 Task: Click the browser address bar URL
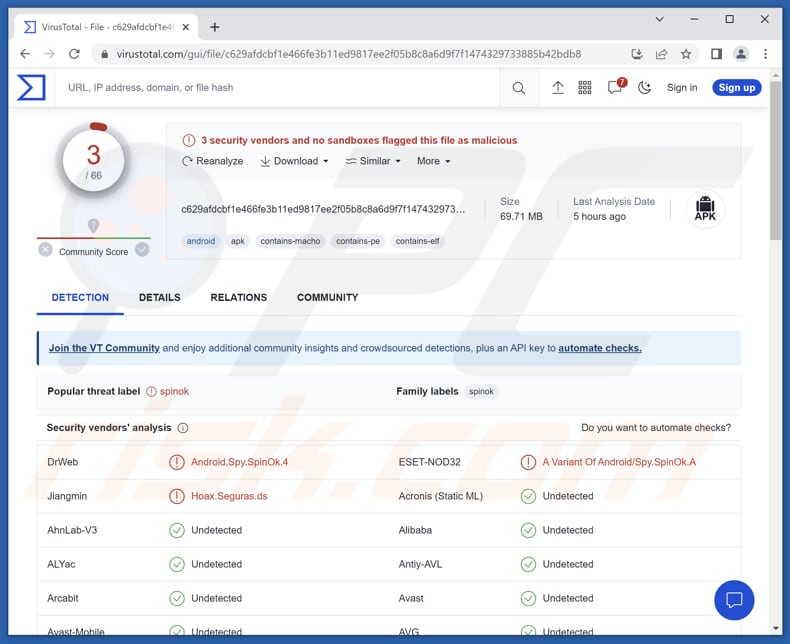349,54
